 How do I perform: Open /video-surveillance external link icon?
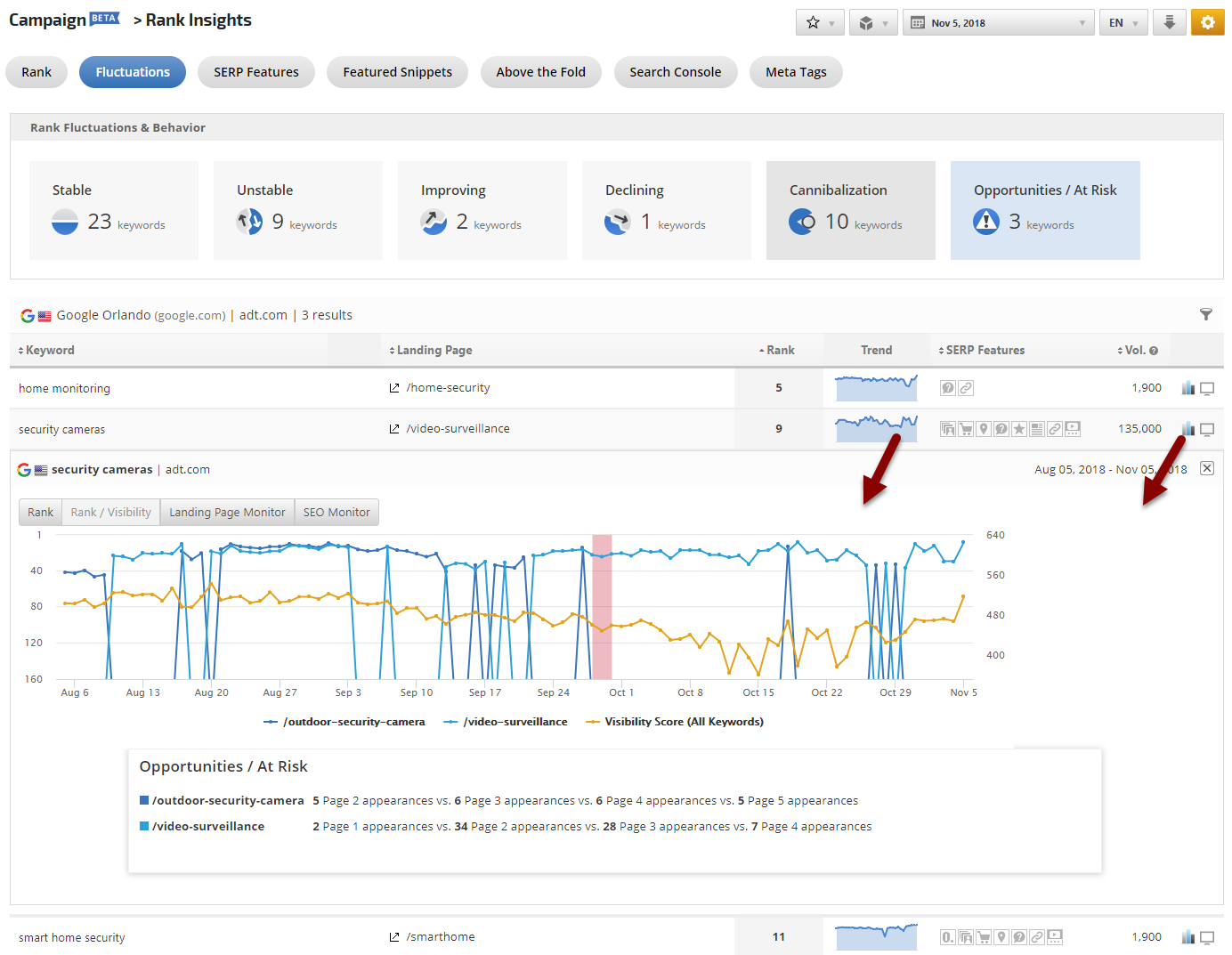(x=394, y=429)
